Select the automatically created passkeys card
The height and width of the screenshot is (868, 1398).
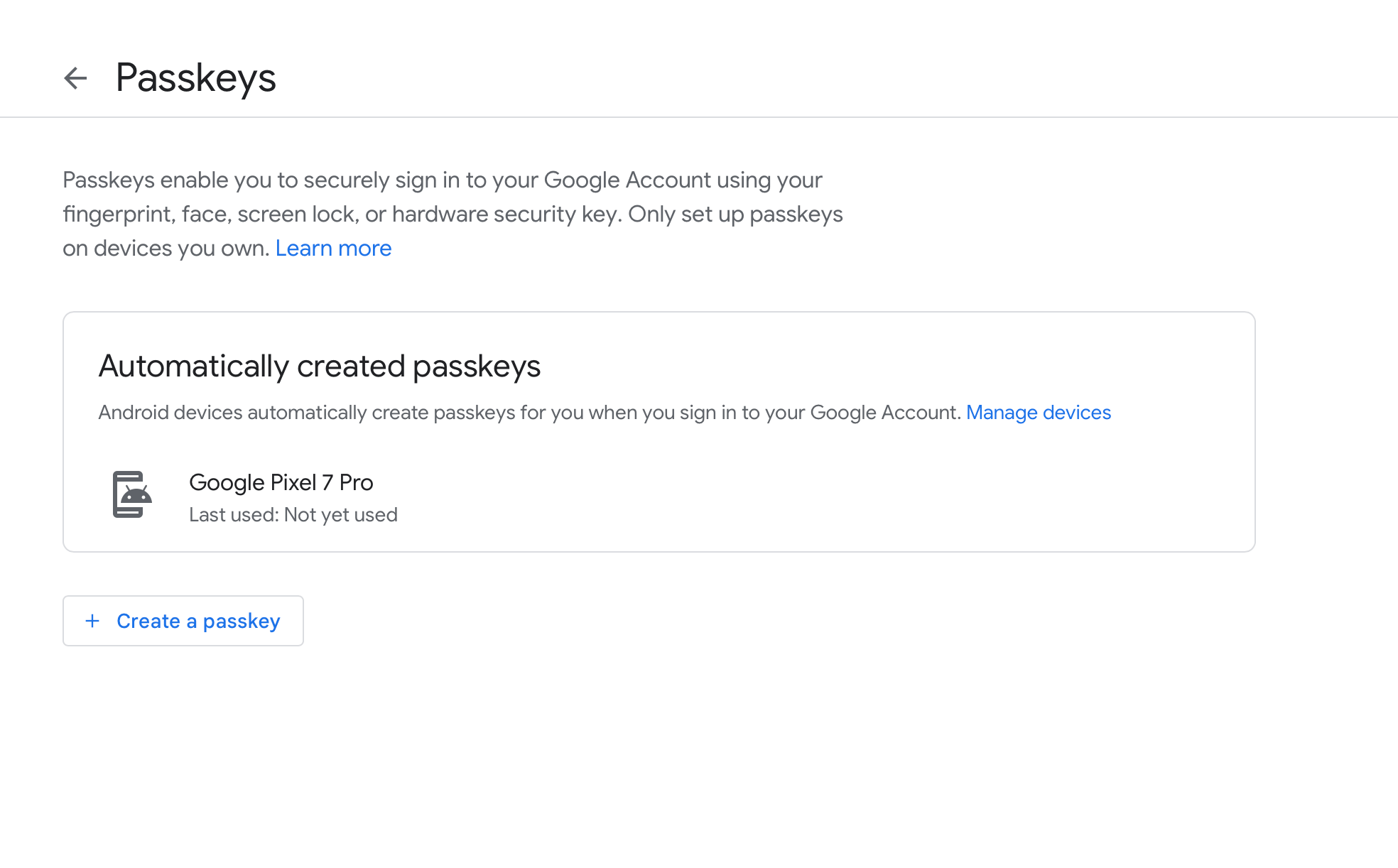[x=659, y=430]
